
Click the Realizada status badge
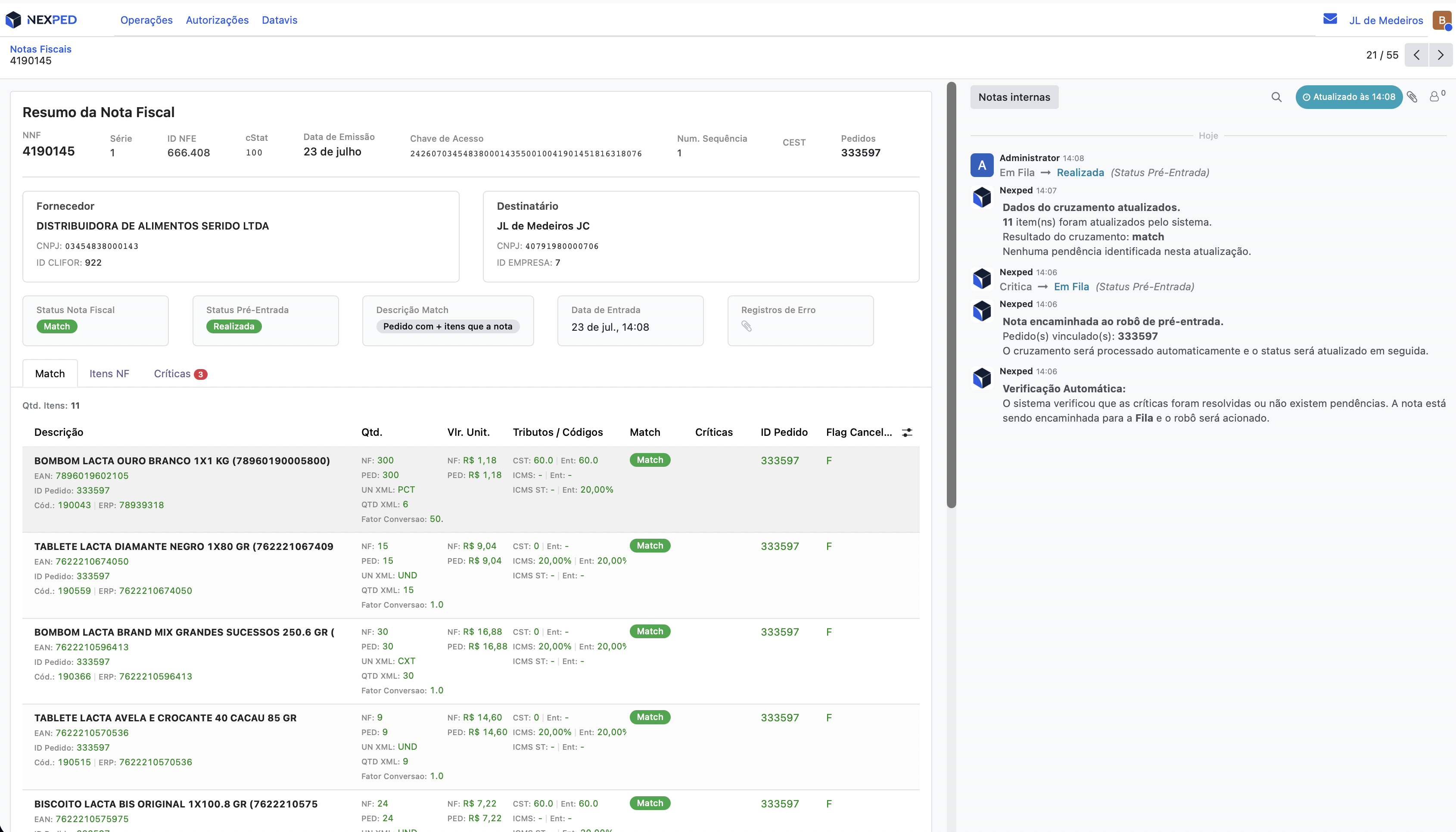pyautogui.click(x=234, y=326)
